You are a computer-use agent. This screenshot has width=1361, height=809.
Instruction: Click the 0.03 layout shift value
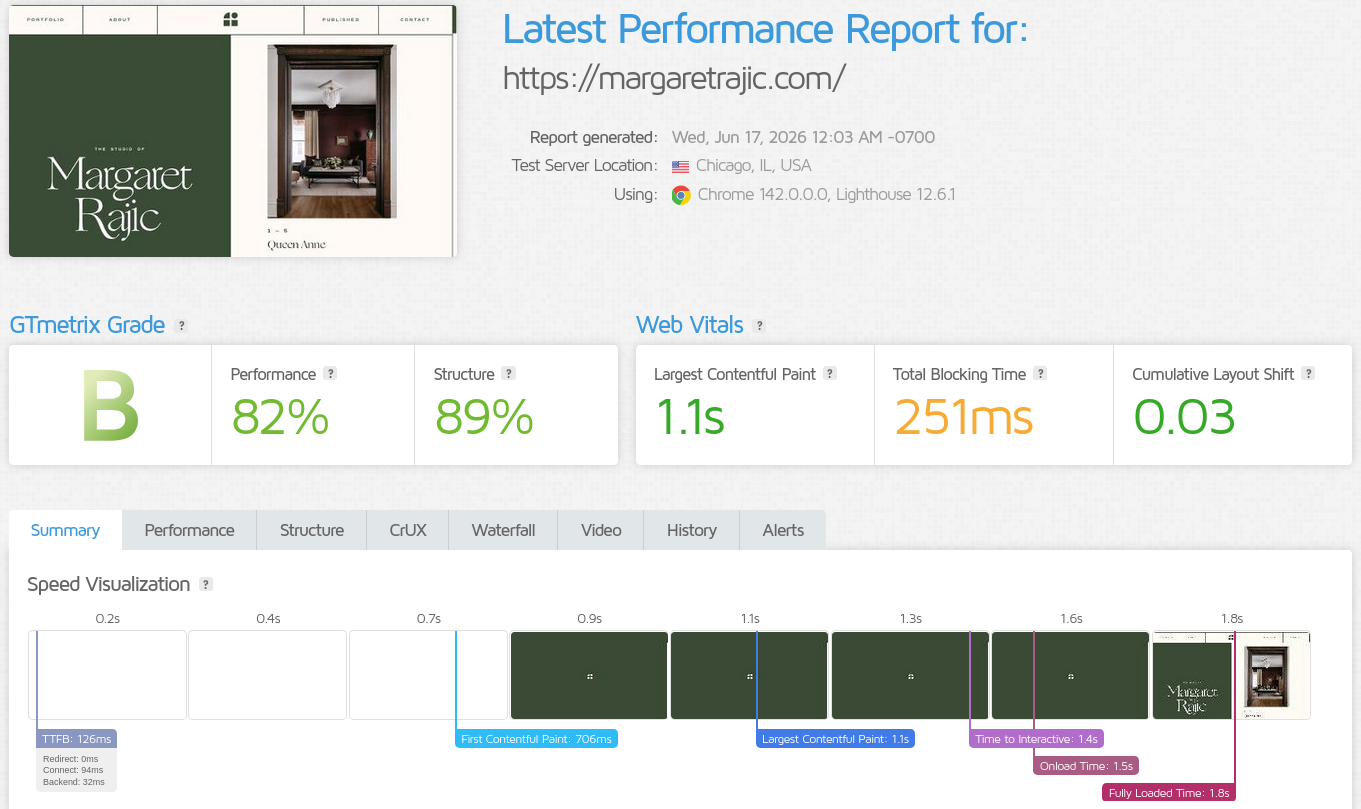point(1184,417)
